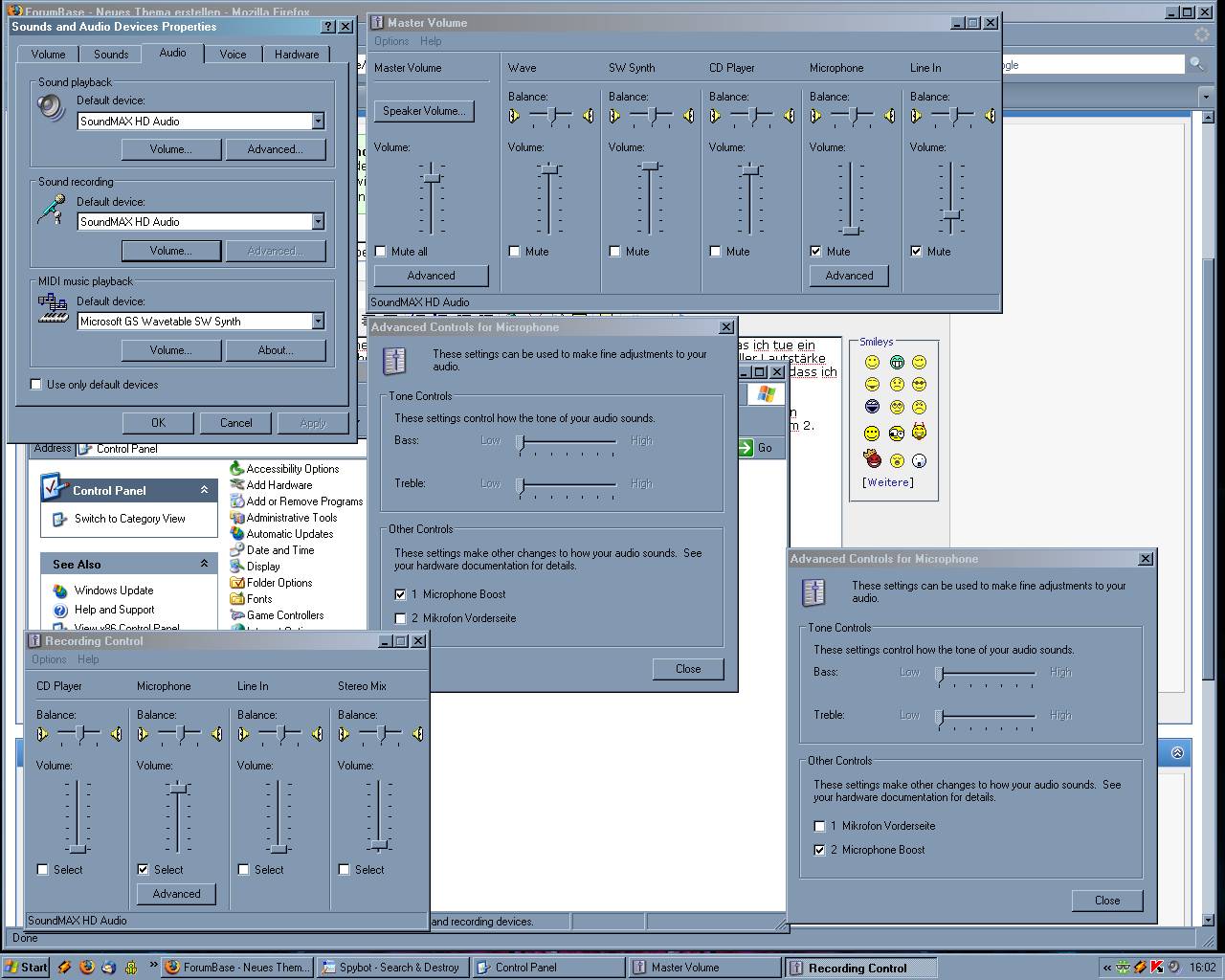Click the angry red smiley

point(873,460)
